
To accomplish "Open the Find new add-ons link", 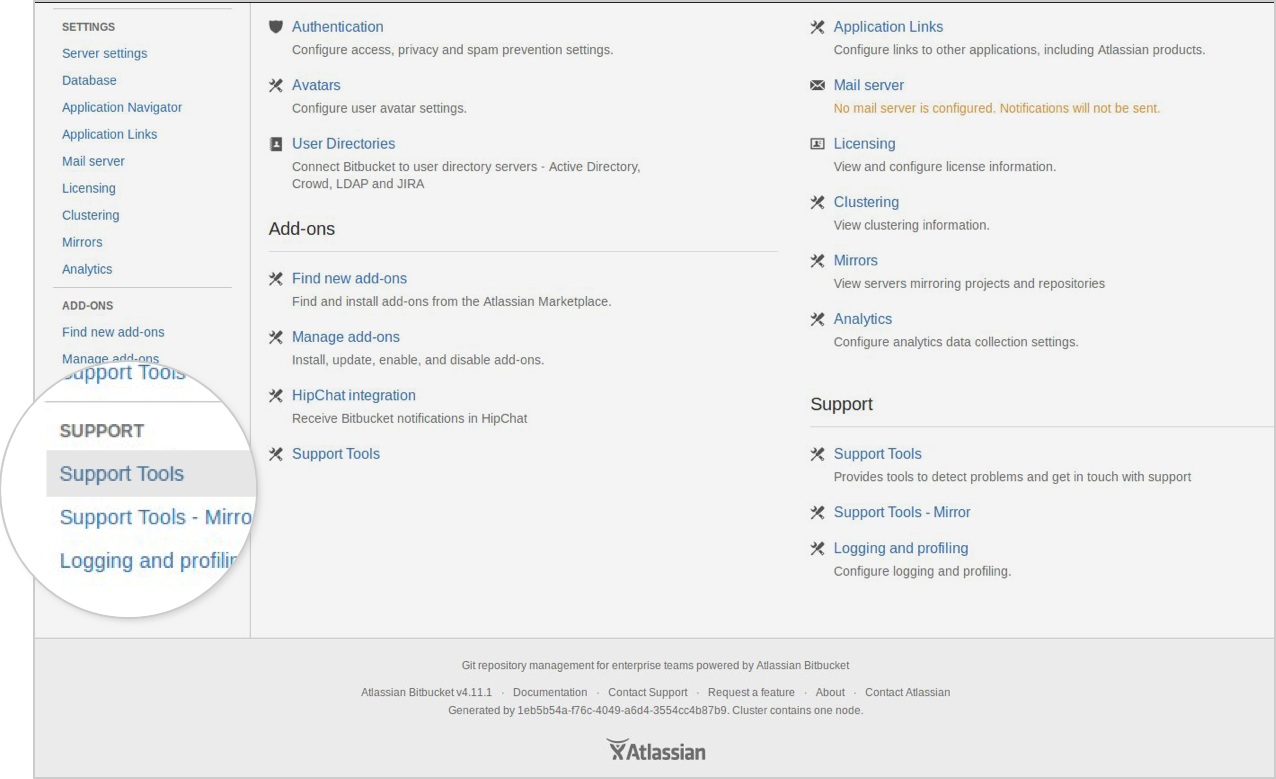I will tap(349, 278).
